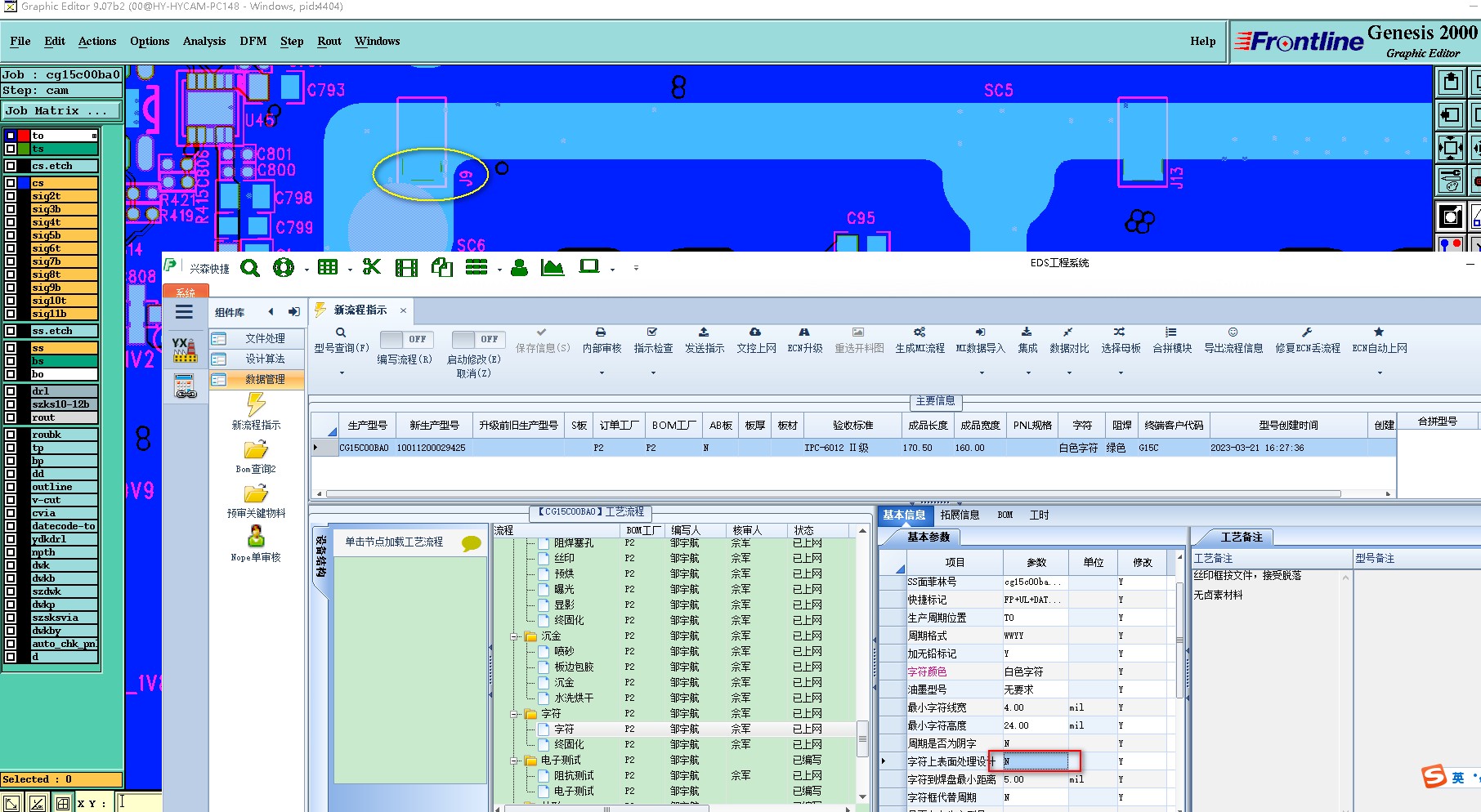Click the 字符上表面处理设计 parameter input field
The width and height of the screenshot is (1481, 812).
pyautogui.click(x=1036, y=761)
